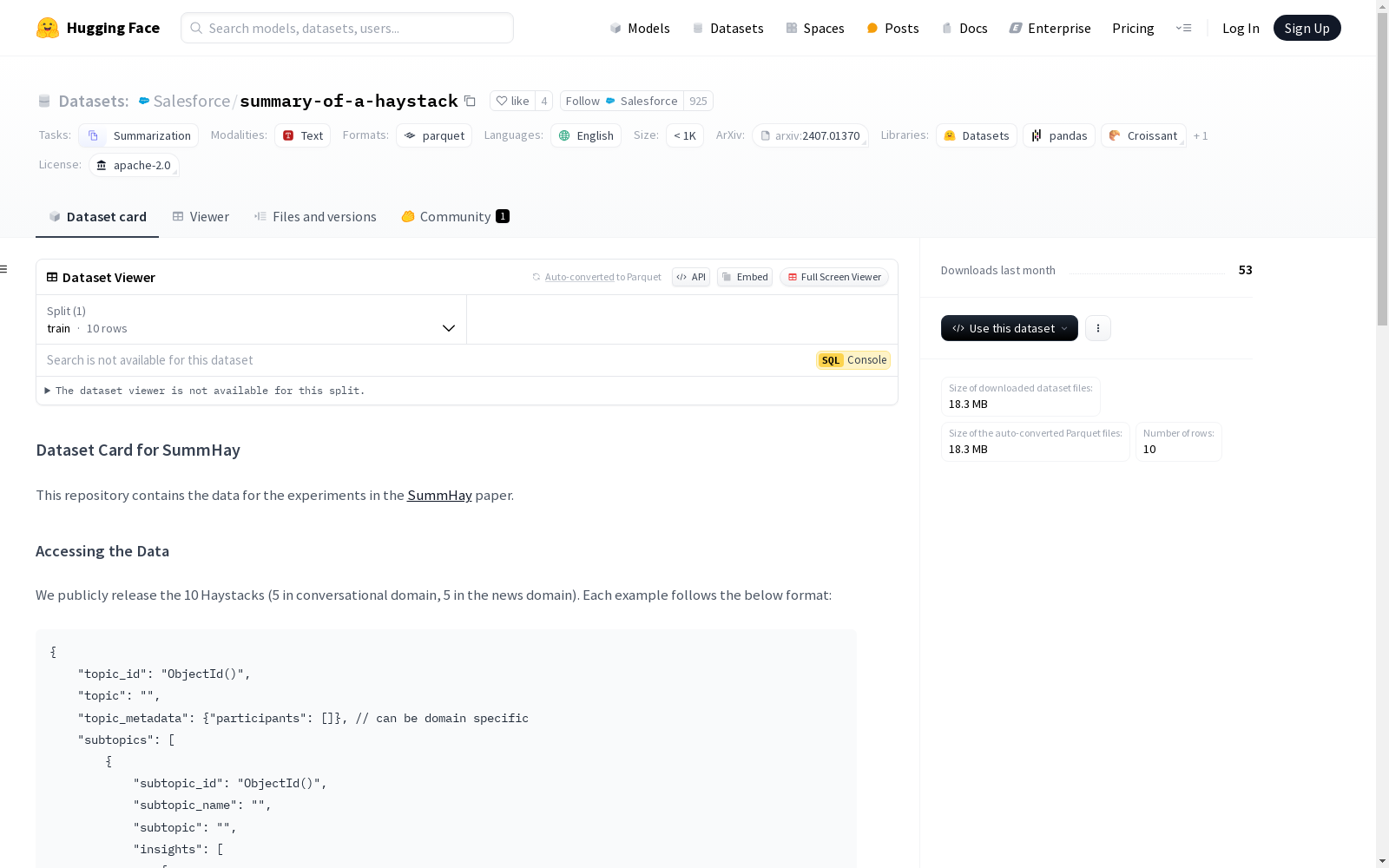Viewport: 1389px width, 868px height.
Task: Select the English language tag
Action: pos(586,135)
